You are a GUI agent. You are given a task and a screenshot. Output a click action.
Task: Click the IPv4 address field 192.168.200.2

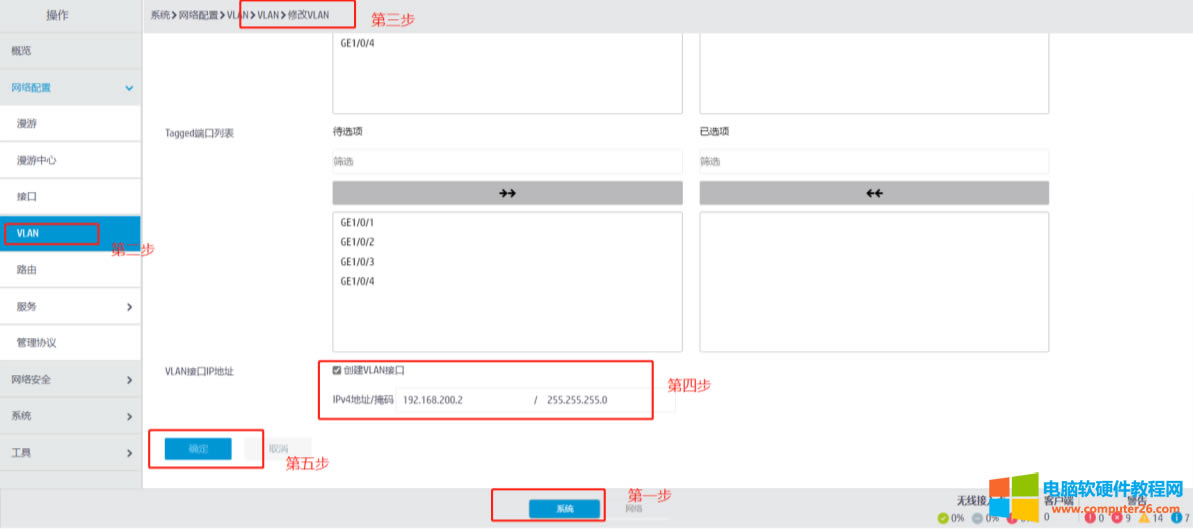[x=462, y=400]
